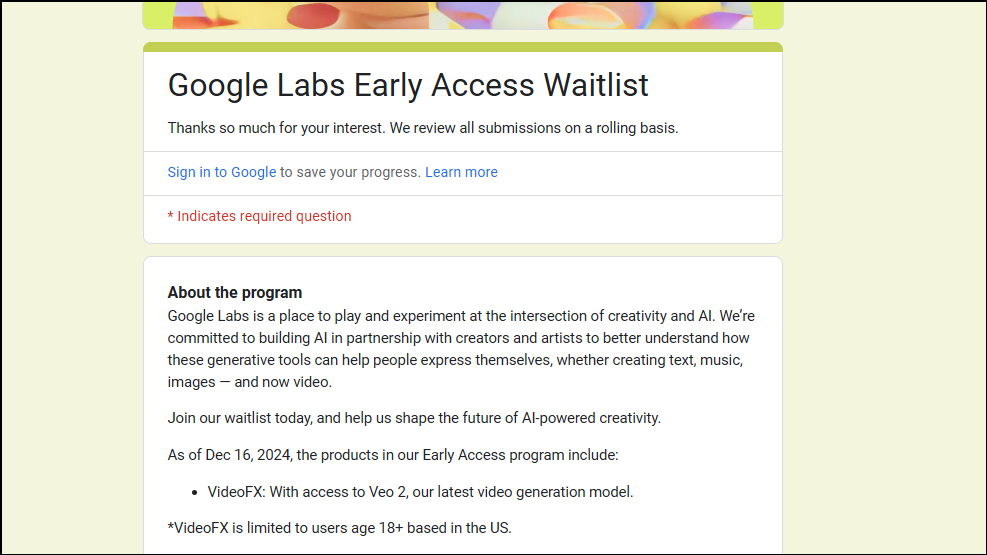Click the 'We review all submissions' sentence
Screen dimensions: 987x555
point(534,128)
